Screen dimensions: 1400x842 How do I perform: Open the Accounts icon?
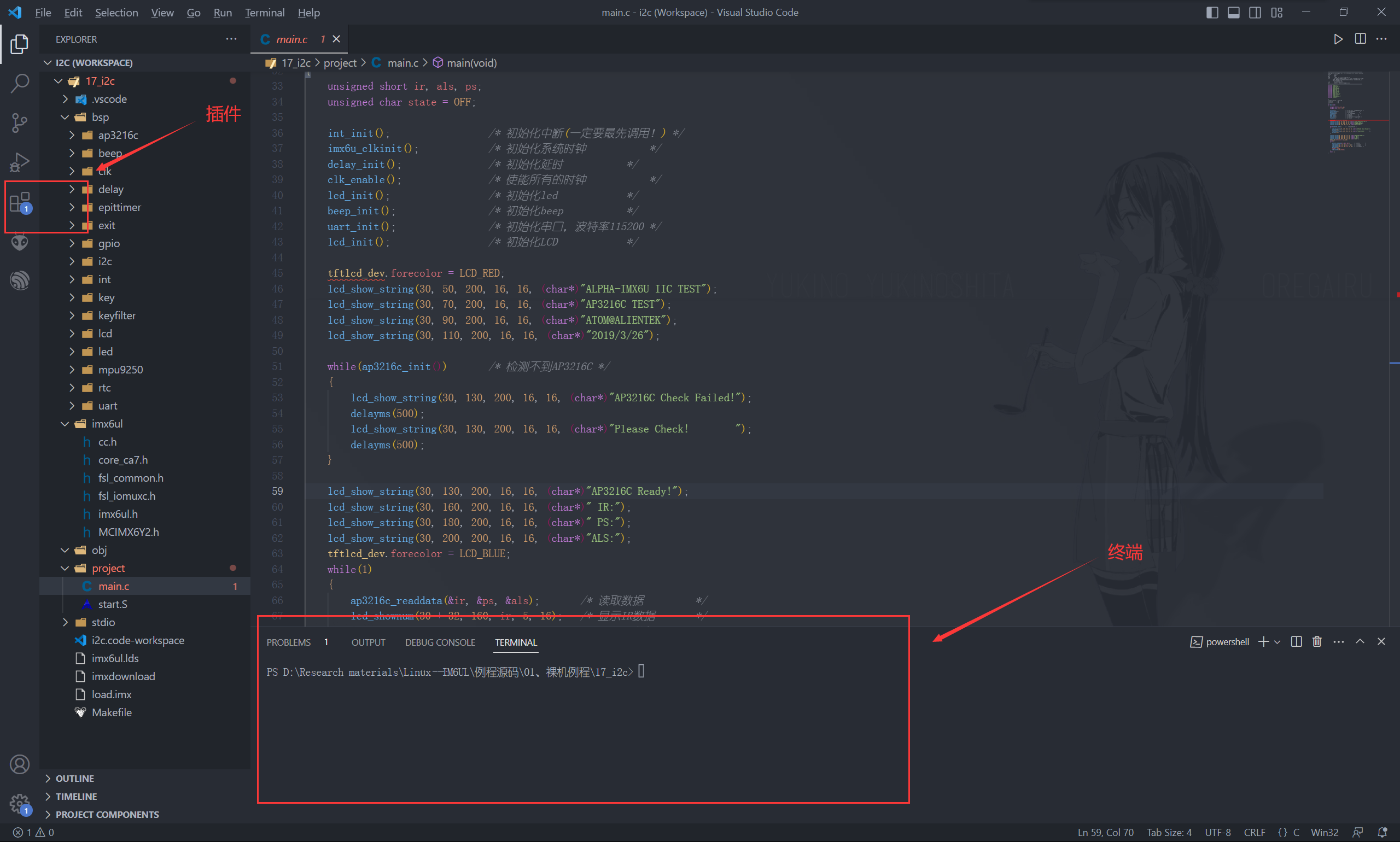coord(20,764)
